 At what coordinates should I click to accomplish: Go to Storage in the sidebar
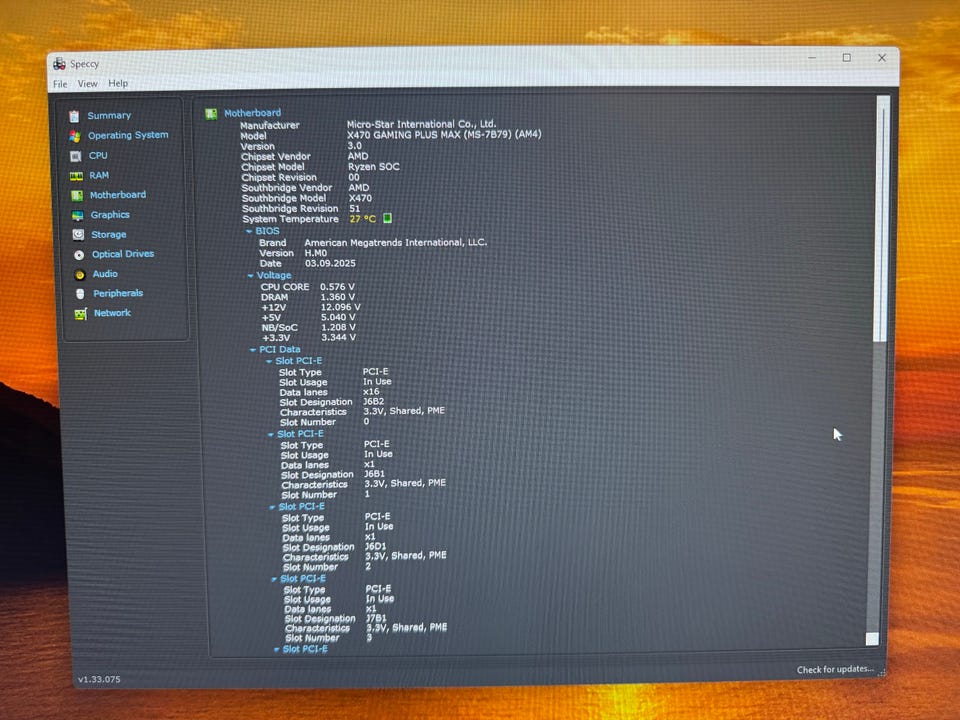coord(108,234)
